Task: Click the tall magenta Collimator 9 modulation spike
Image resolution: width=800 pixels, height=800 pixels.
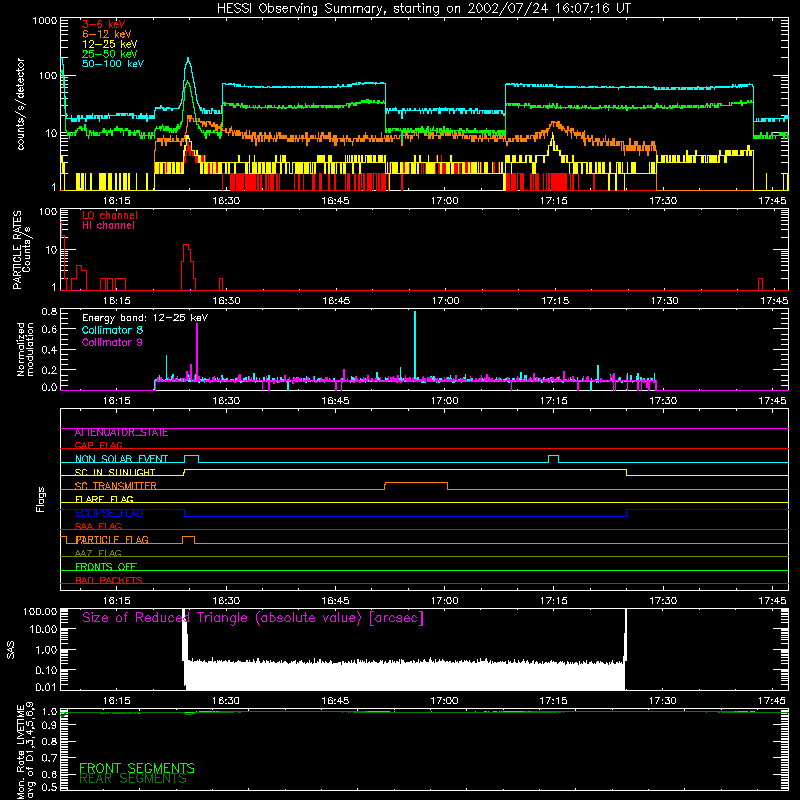Action: 197,351
